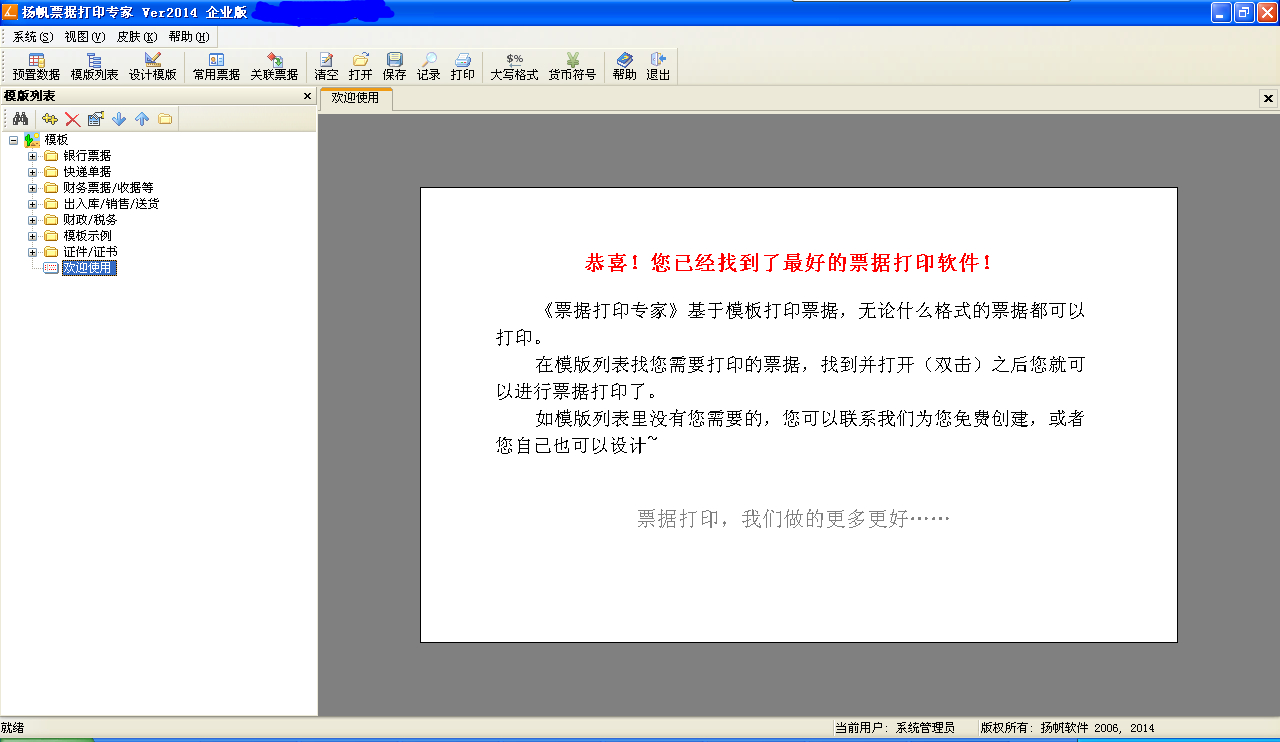Launch 设计模版 template designer
1280x742 pixels.
coord(152,67)
